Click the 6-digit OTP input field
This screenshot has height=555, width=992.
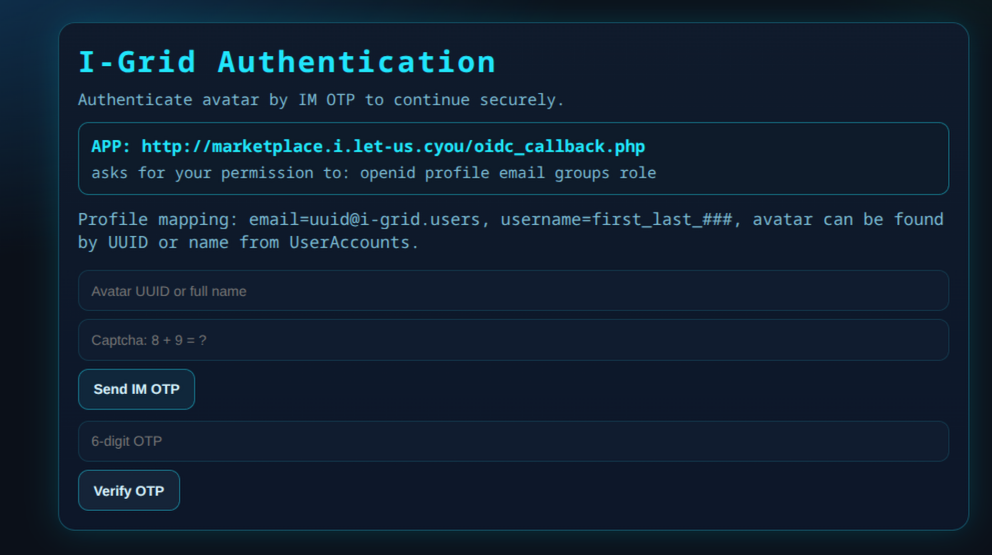click(x=513, y=441)
